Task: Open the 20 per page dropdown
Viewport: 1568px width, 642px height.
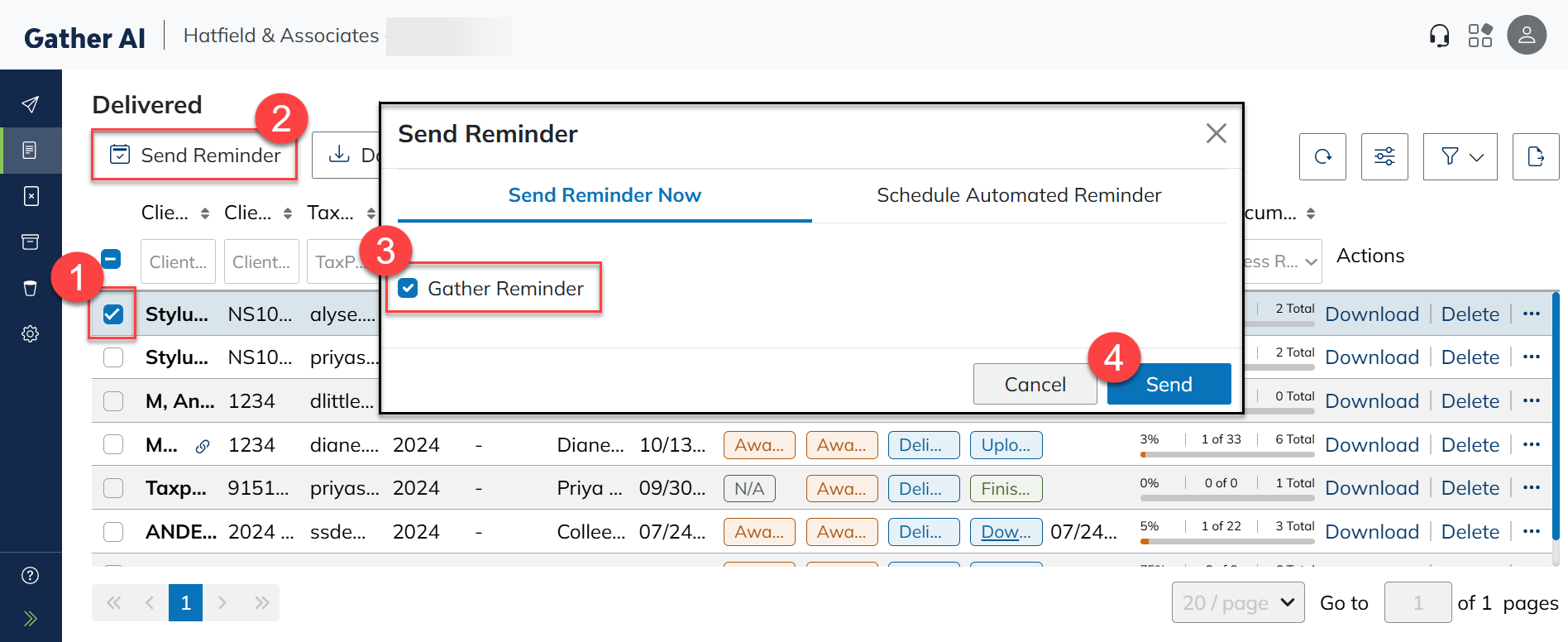Action: pos(1237,602)
